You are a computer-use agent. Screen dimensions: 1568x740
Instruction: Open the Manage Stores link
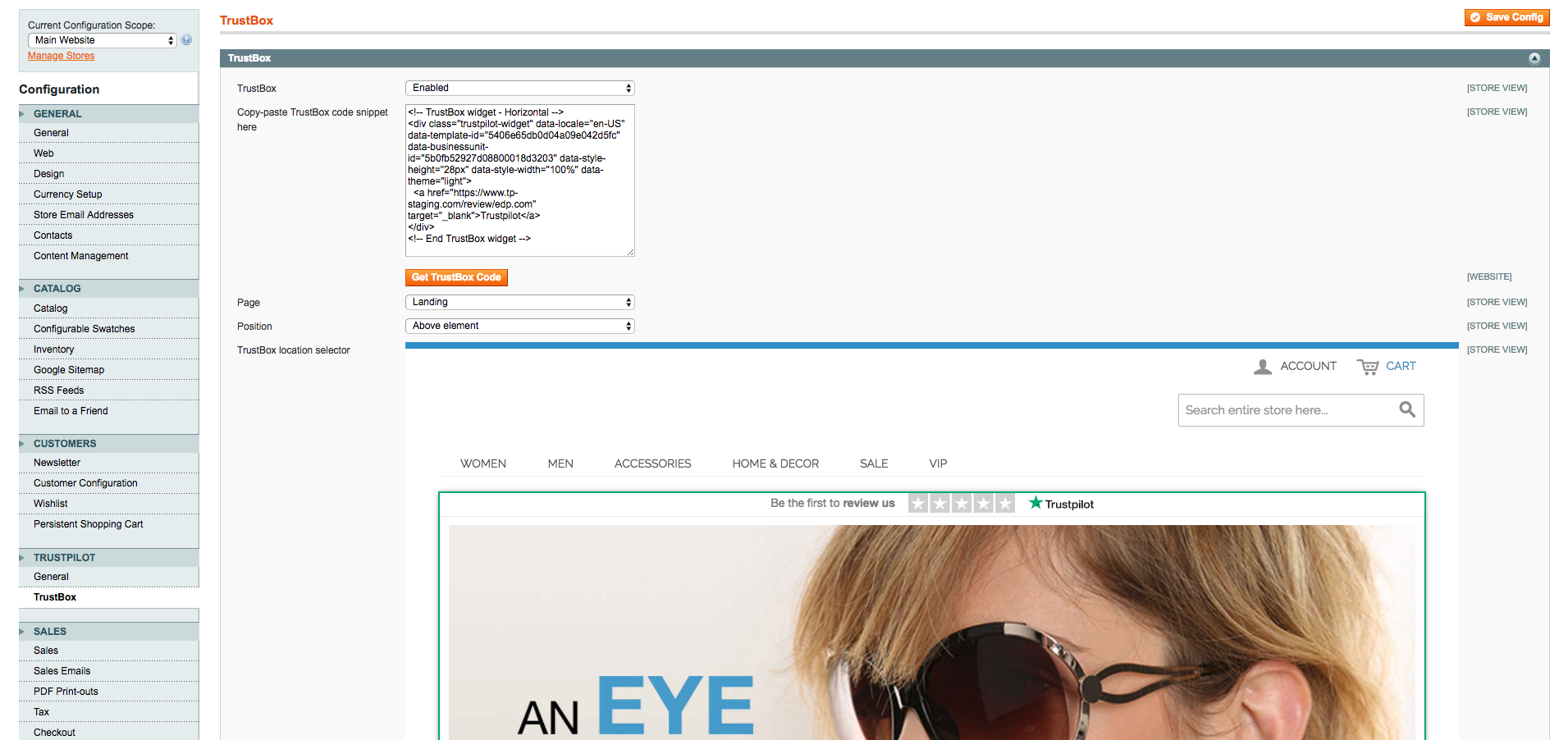pos(62,56)
